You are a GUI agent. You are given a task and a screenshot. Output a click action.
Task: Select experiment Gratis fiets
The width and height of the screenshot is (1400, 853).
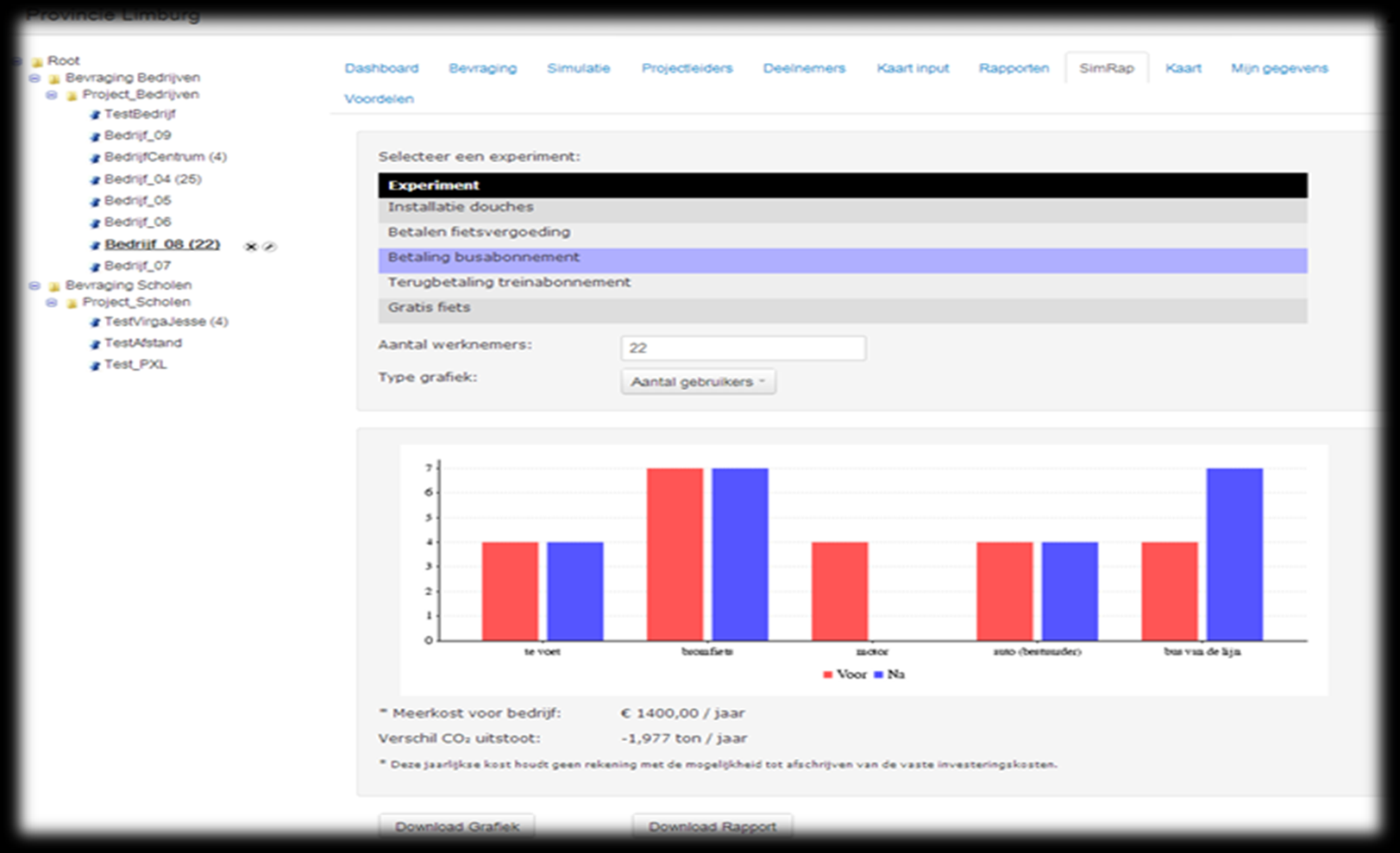(843, 309)
